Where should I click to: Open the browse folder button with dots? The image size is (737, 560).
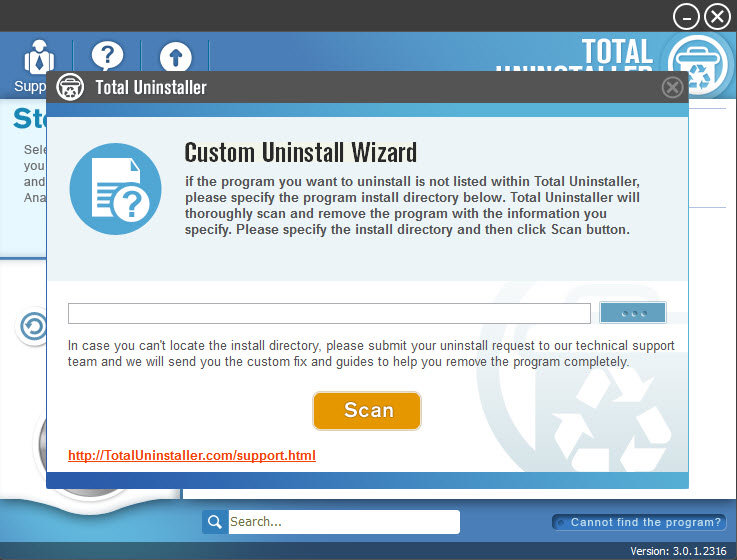pyautogui.click(x=633, y=313)
